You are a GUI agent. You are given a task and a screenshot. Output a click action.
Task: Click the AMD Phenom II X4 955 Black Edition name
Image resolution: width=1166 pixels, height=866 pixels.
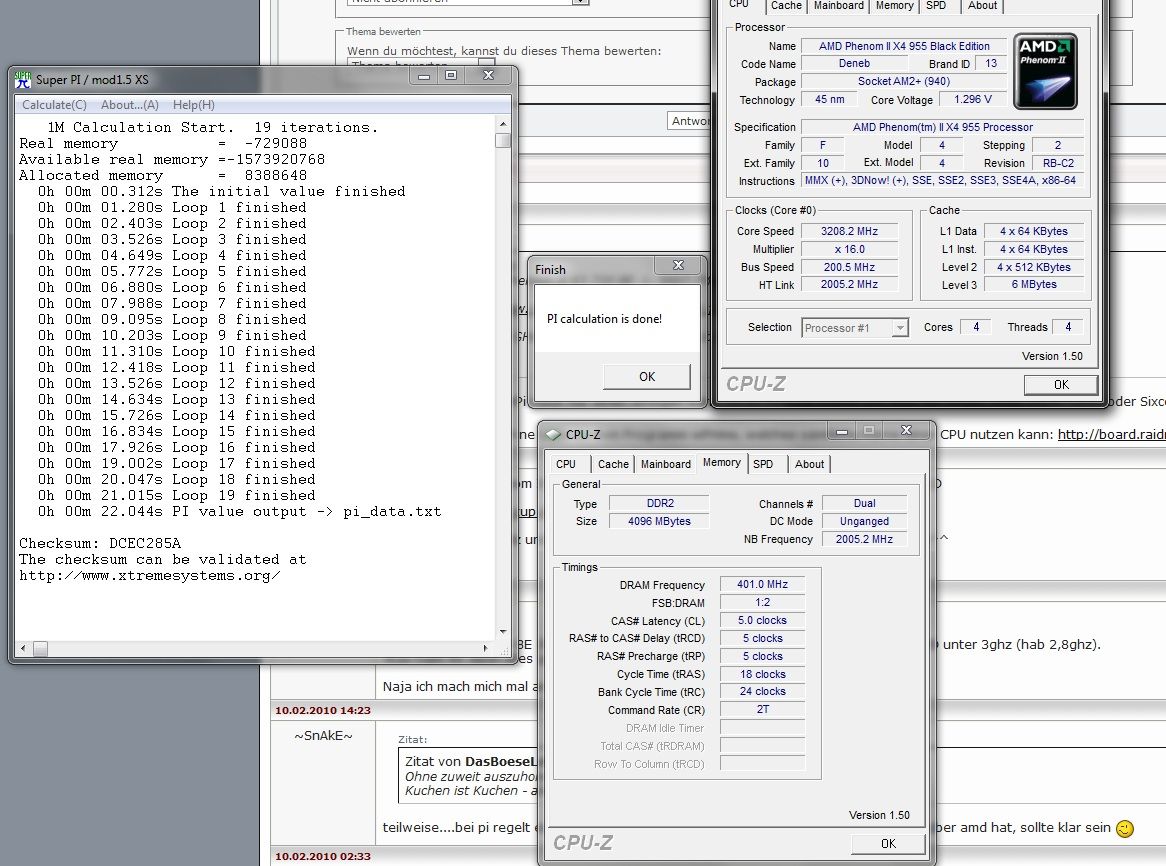pyautogui.click(x=904, y=46)
